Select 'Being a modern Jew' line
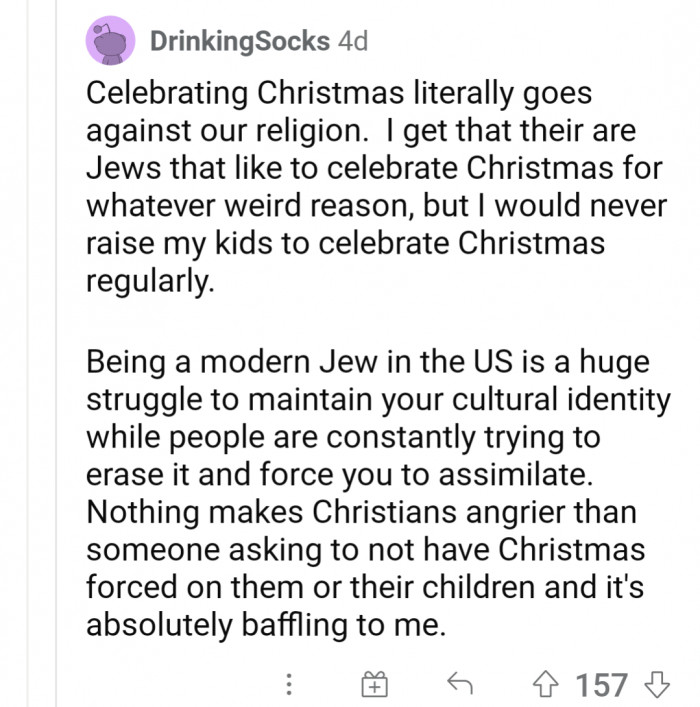Screen dimensions: 700x707 coord(368,363)
